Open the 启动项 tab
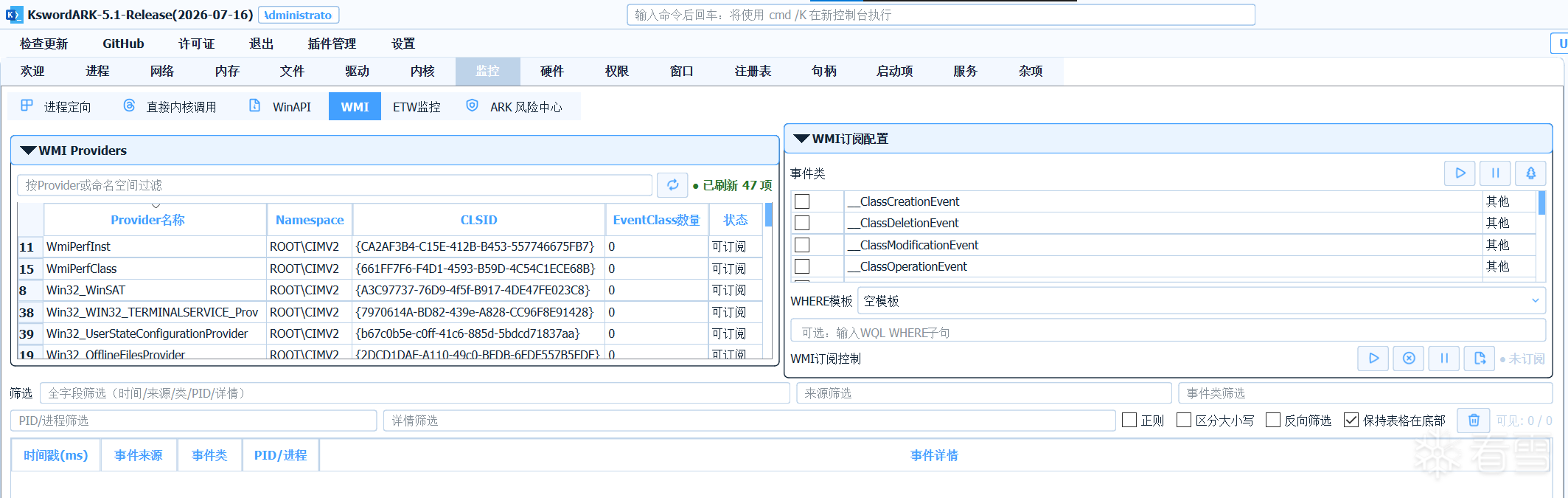This screenshot has width=1568, height=498. (894, 71)
